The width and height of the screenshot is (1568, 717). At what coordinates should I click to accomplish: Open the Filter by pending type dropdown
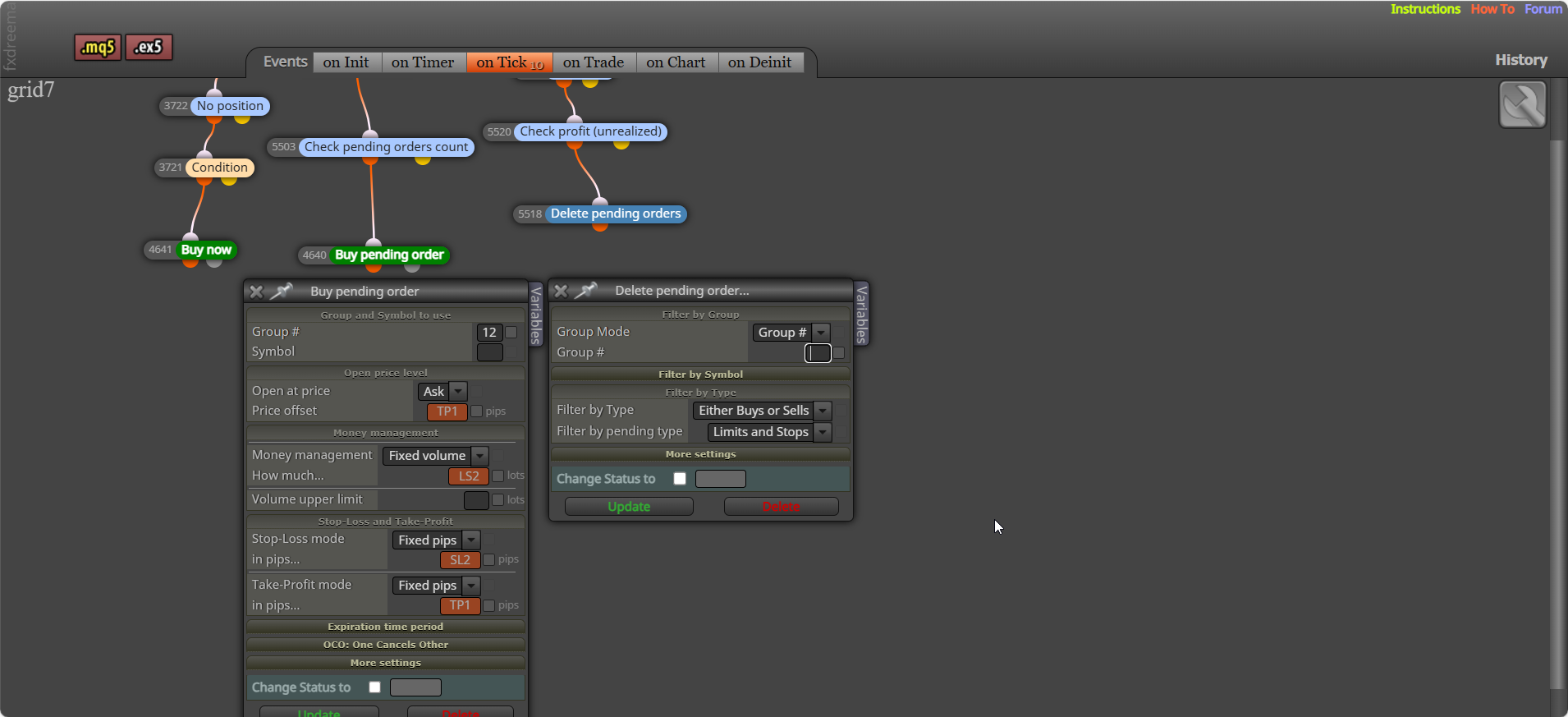(x=769, y=432)
